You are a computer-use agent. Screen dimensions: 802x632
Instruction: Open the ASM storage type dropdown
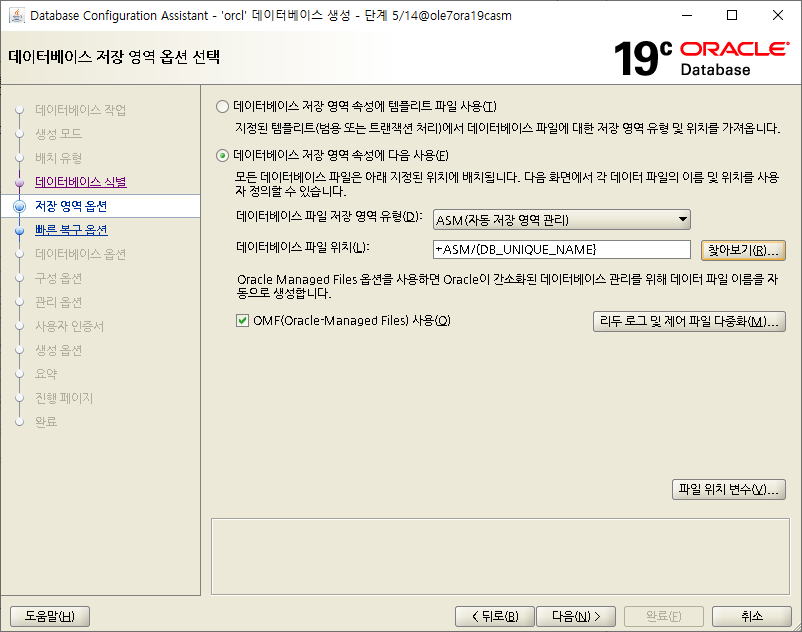click(562, 220)
